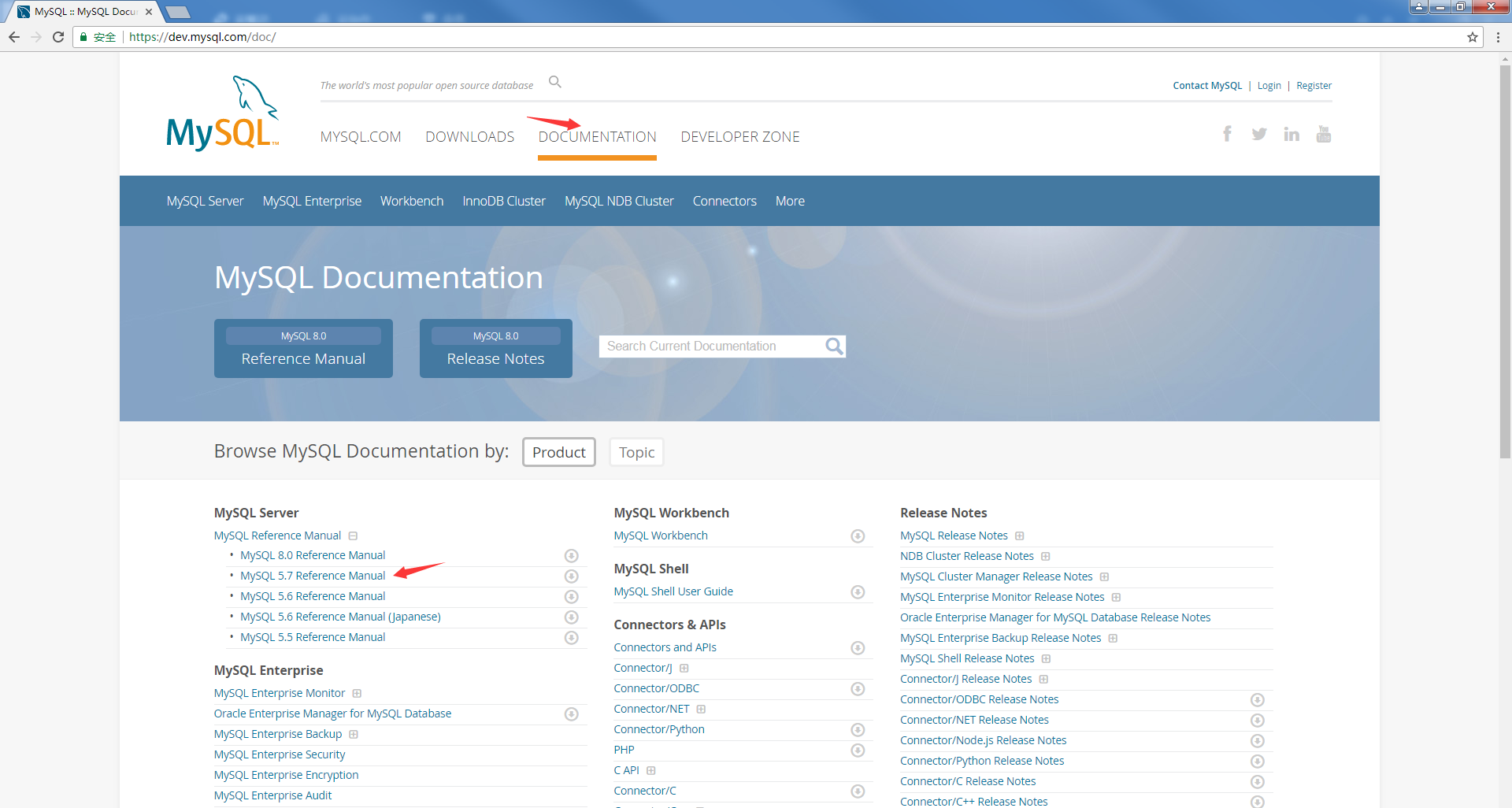1512x808 pixels.
Task: Select Topic browse option
Action: point(636,452)
